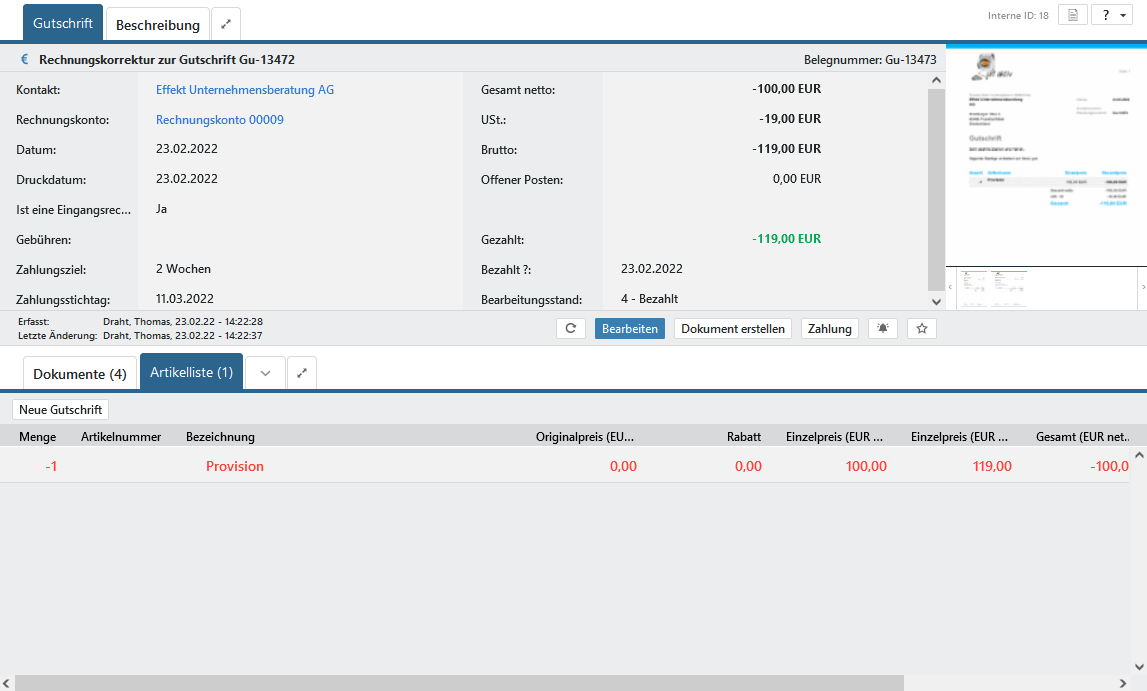Create a Neue Gutschrift
The width and height of the screenshot is (1147, 691).
(60, 409)
